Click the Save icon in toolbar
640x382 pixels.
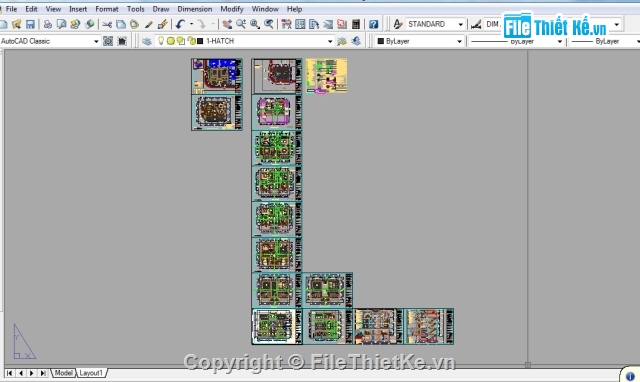pos(30,24)
